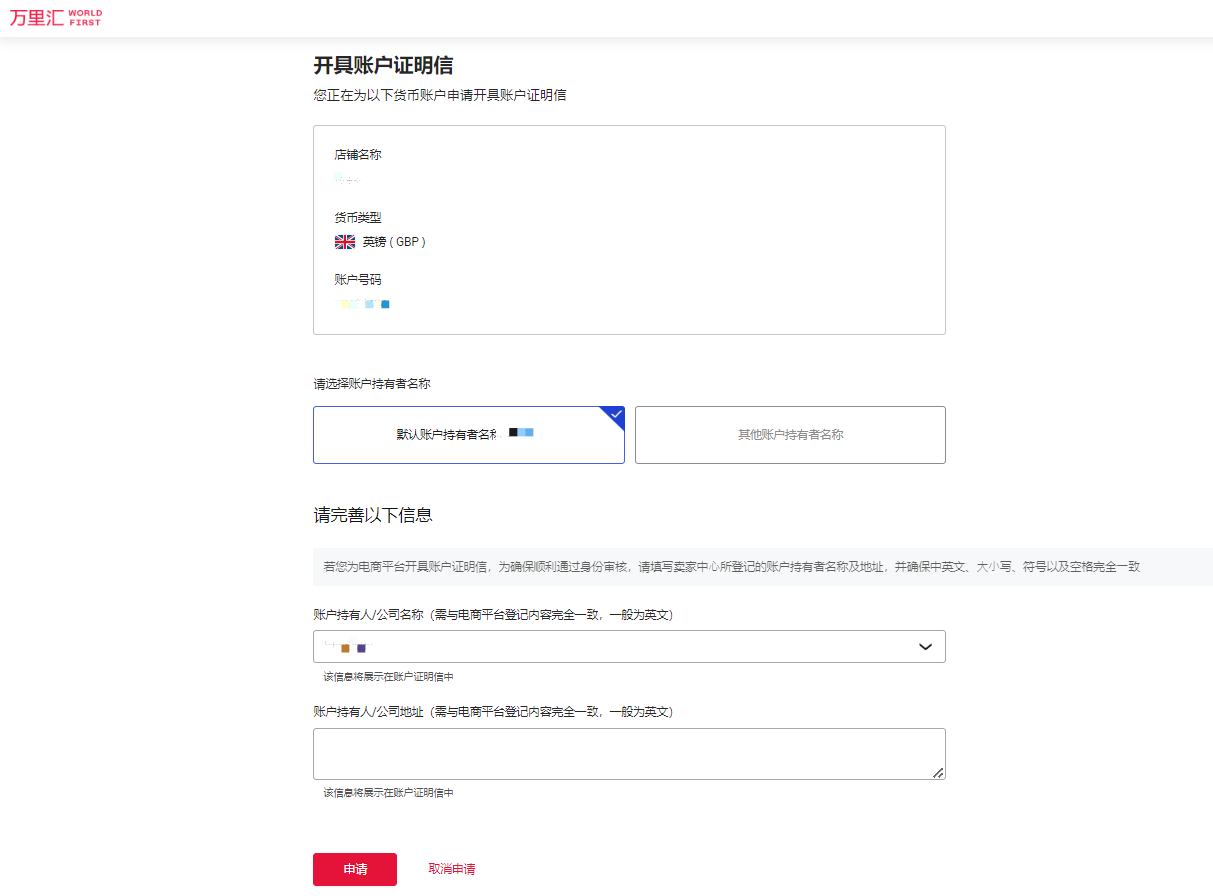This screenshot has height=896, width=1213.
Task: Click the 开具账户证明信 page heading
Action: pos(383,66)
